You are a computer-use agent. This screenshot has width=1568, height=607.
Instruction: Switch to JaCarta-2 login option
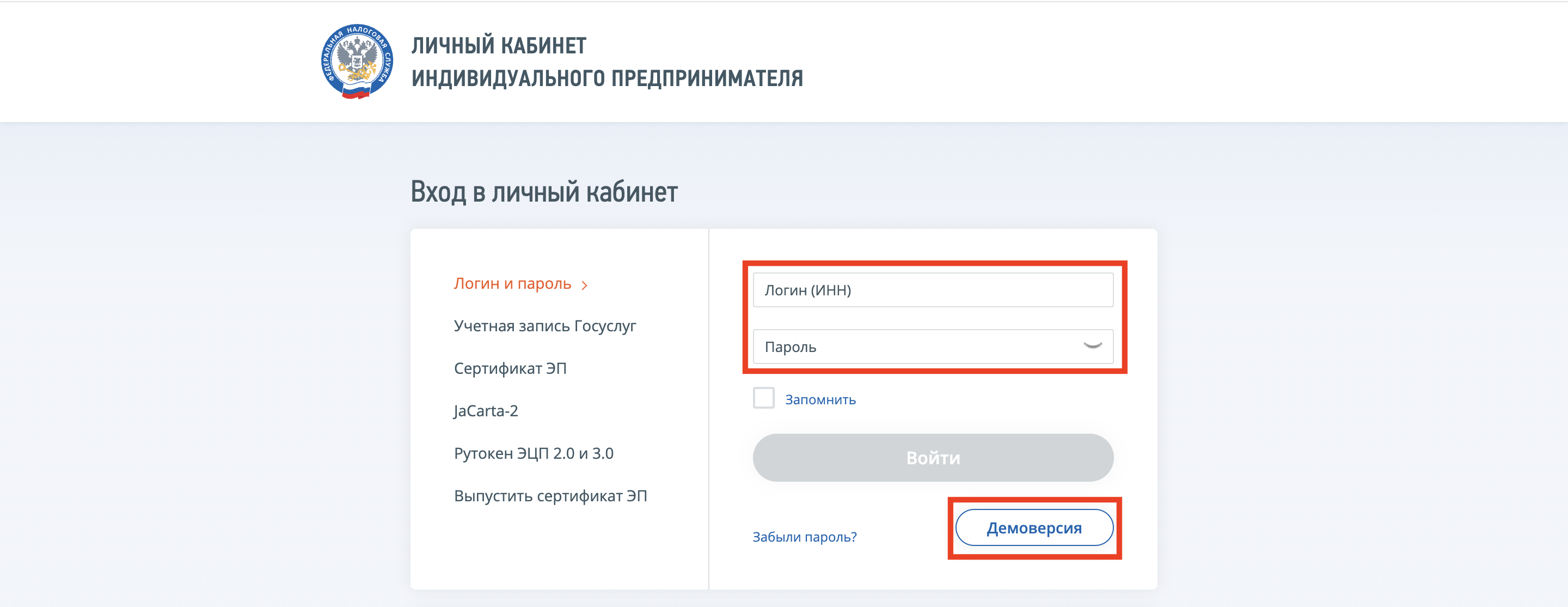486,411
